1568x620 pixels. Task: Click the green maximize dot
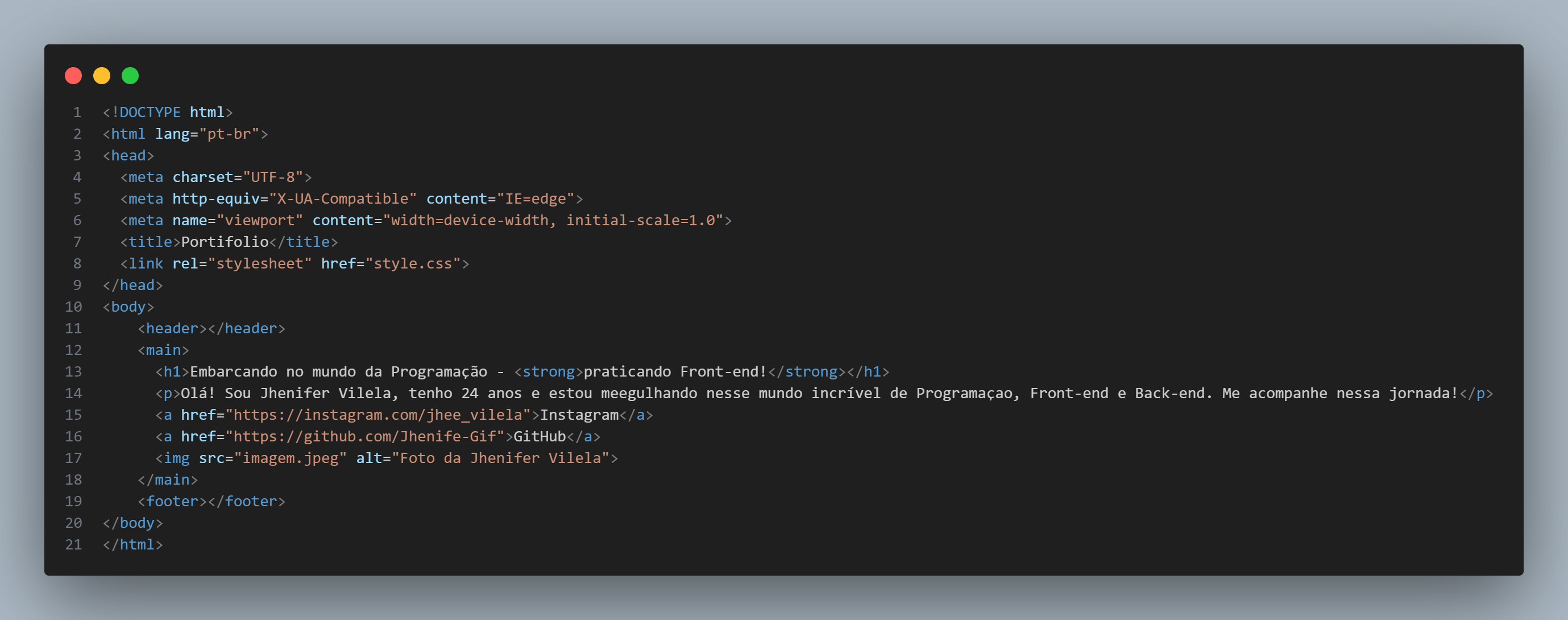130,76
